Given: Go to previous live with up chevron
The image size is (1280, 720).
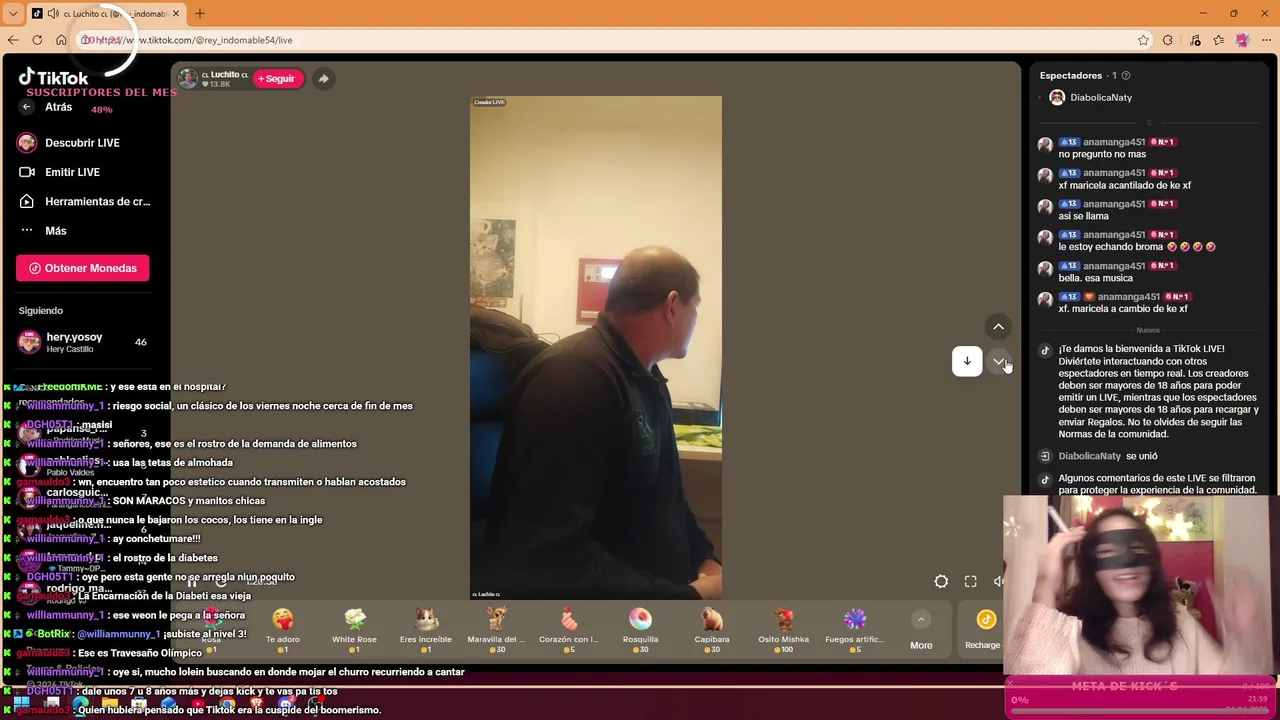Looking at the screenshot, I should click(x=998, y=327).
